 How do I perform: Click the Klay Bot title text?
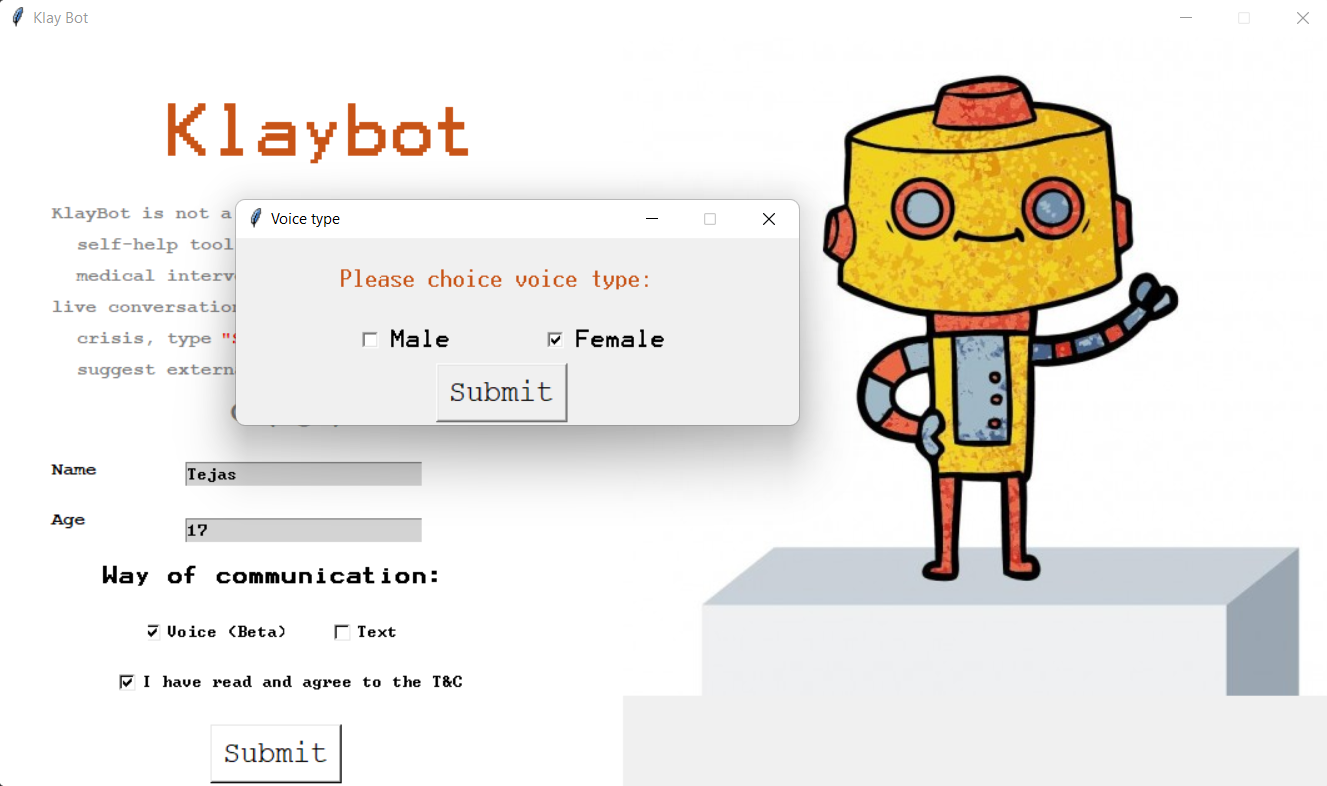62,17
